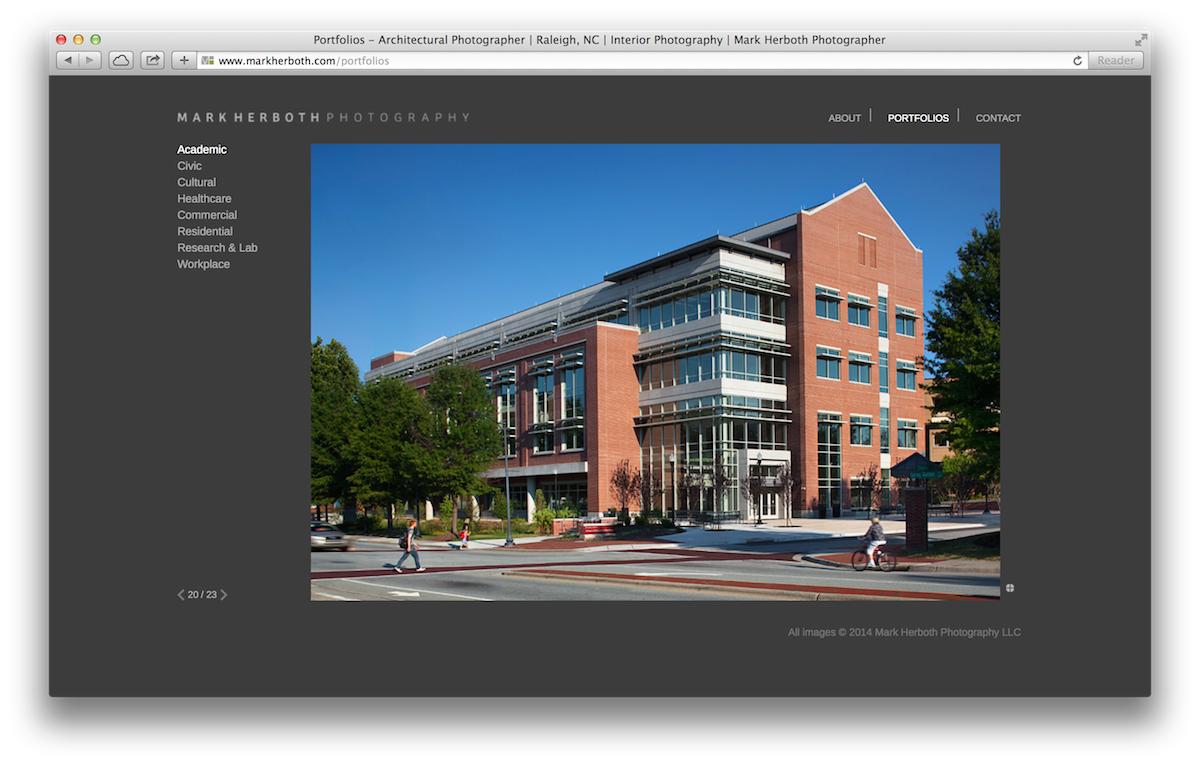The height and width of the screenshot is (765, 1200).
Task: Reload the page with the refresh icon
Action: click(1077, 60)
